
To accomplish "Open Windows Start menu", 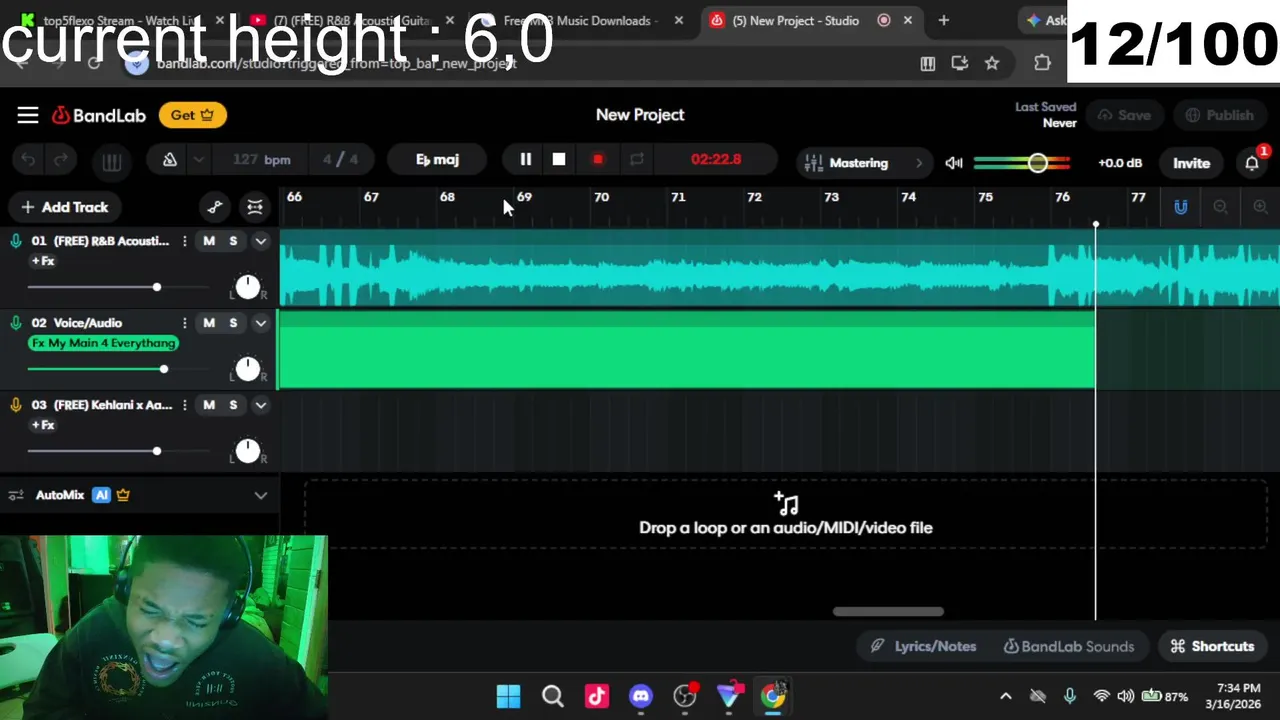I will coord(508,696).
